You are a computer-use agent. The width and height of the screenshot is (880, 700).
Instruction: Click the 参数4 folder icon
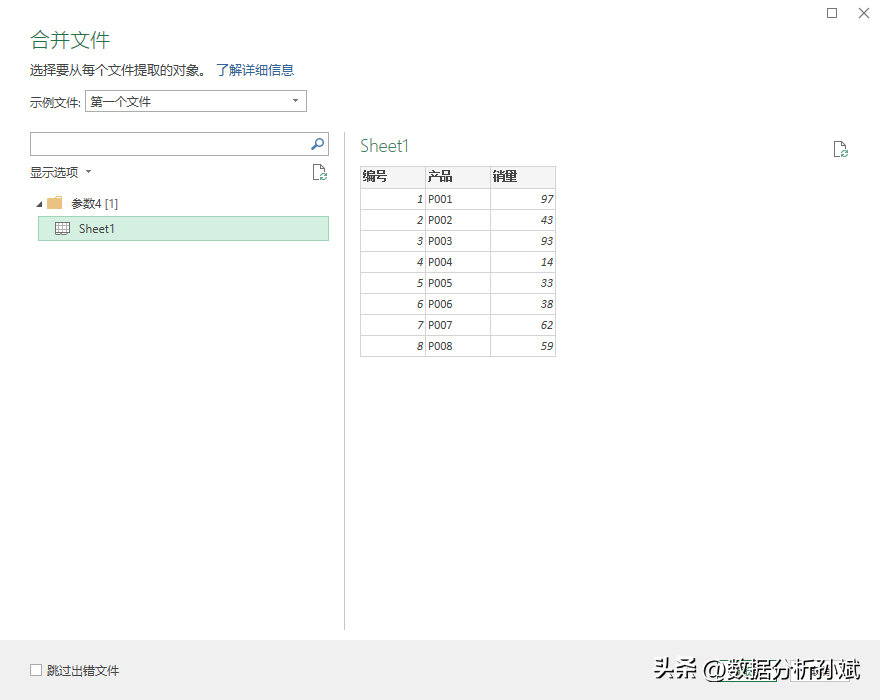click(54, 203)
